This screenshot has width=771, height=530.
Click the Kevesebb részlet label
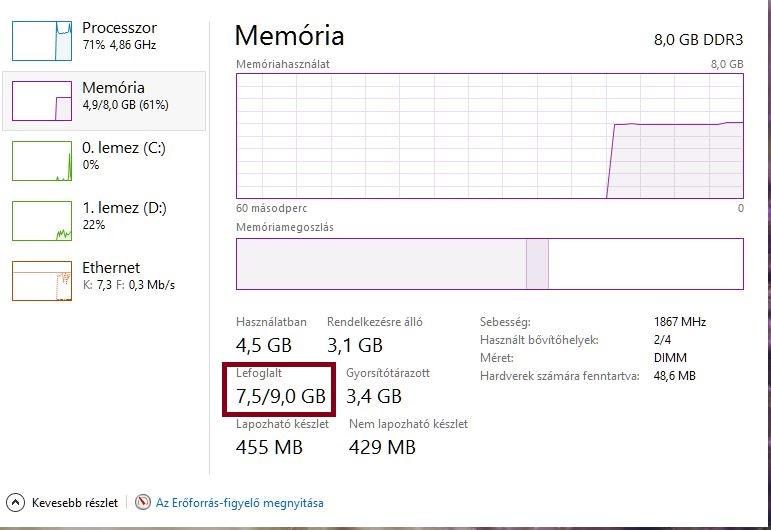pyautogui.click(x=75, y=503)
